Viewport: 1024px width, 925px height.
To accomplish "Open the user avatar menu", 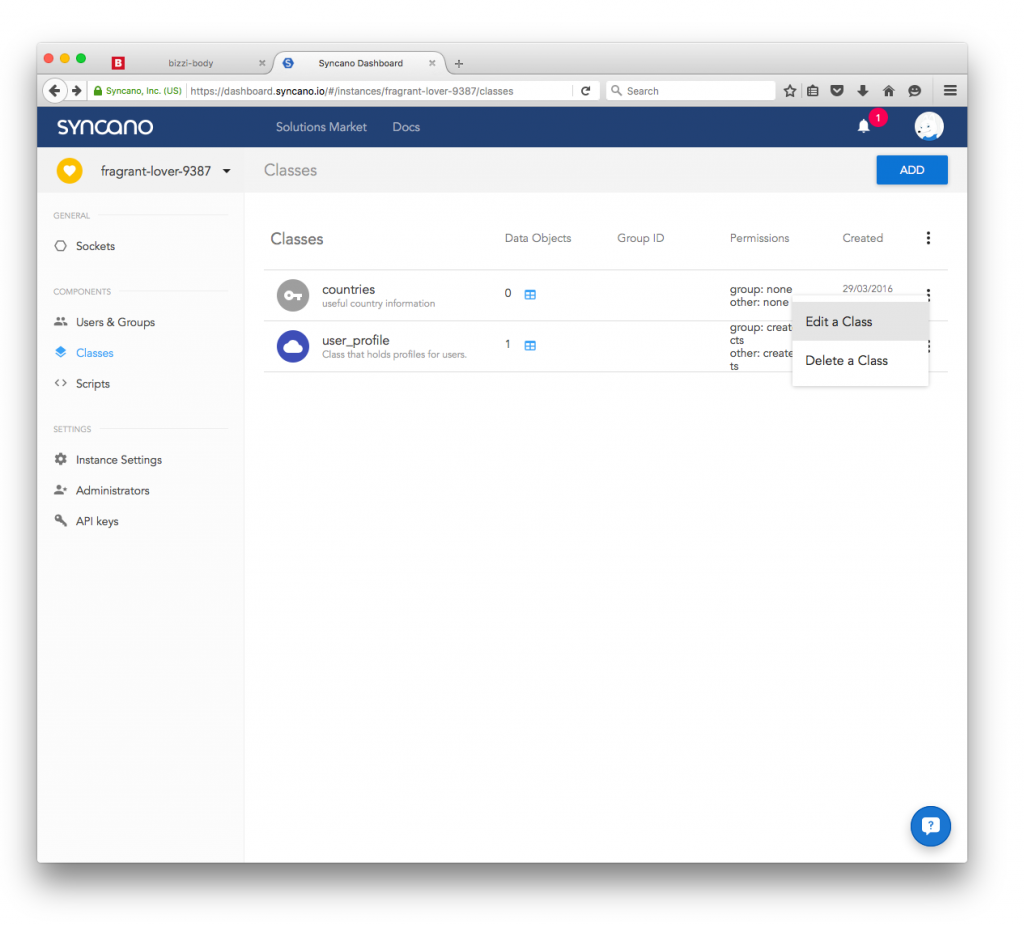I will pyautogui.click(x=928, y=126).
